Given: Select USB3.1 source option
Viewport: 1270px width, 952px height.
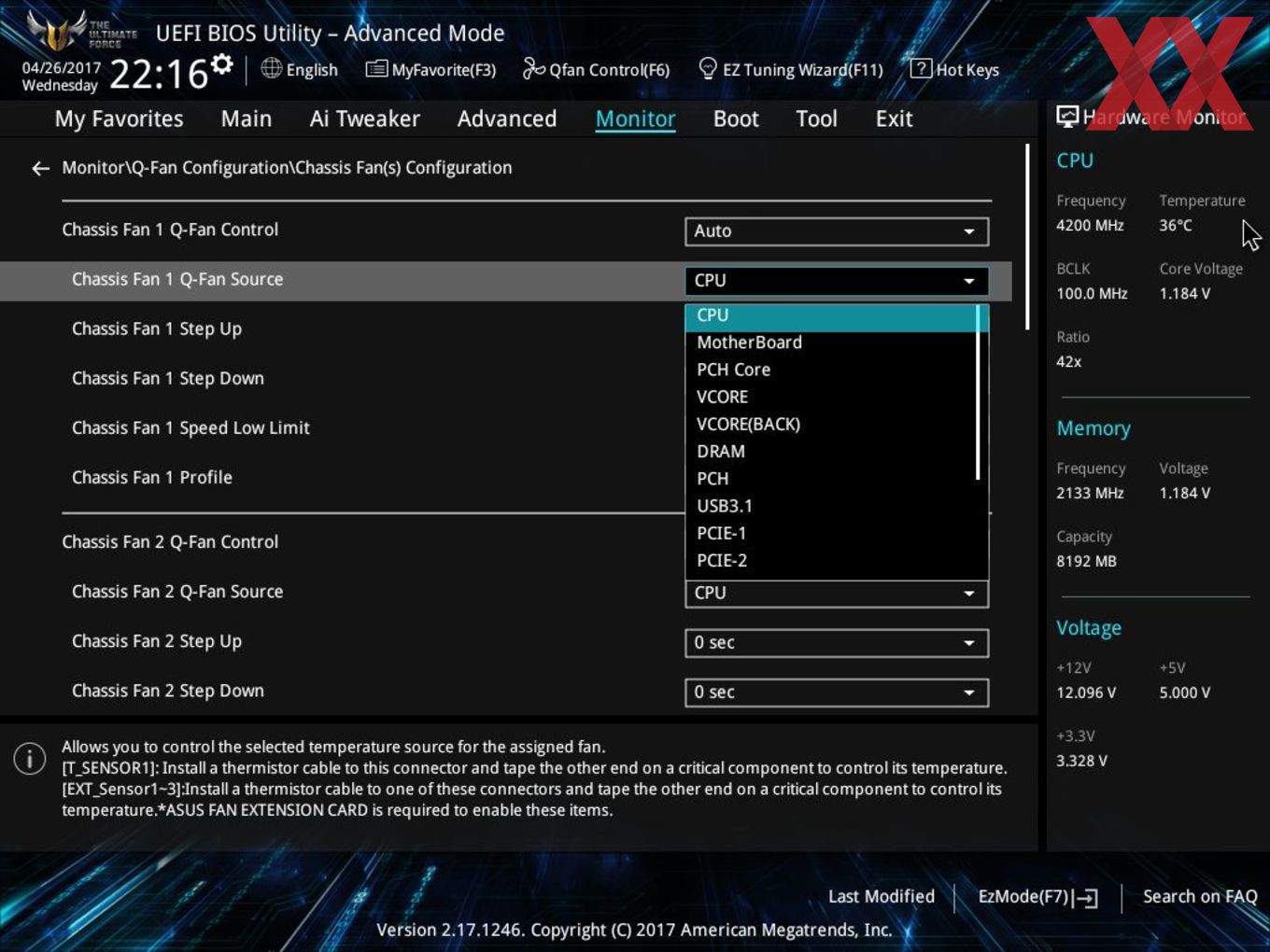Looking at the screenshot, I should click(x=830, y=506).
